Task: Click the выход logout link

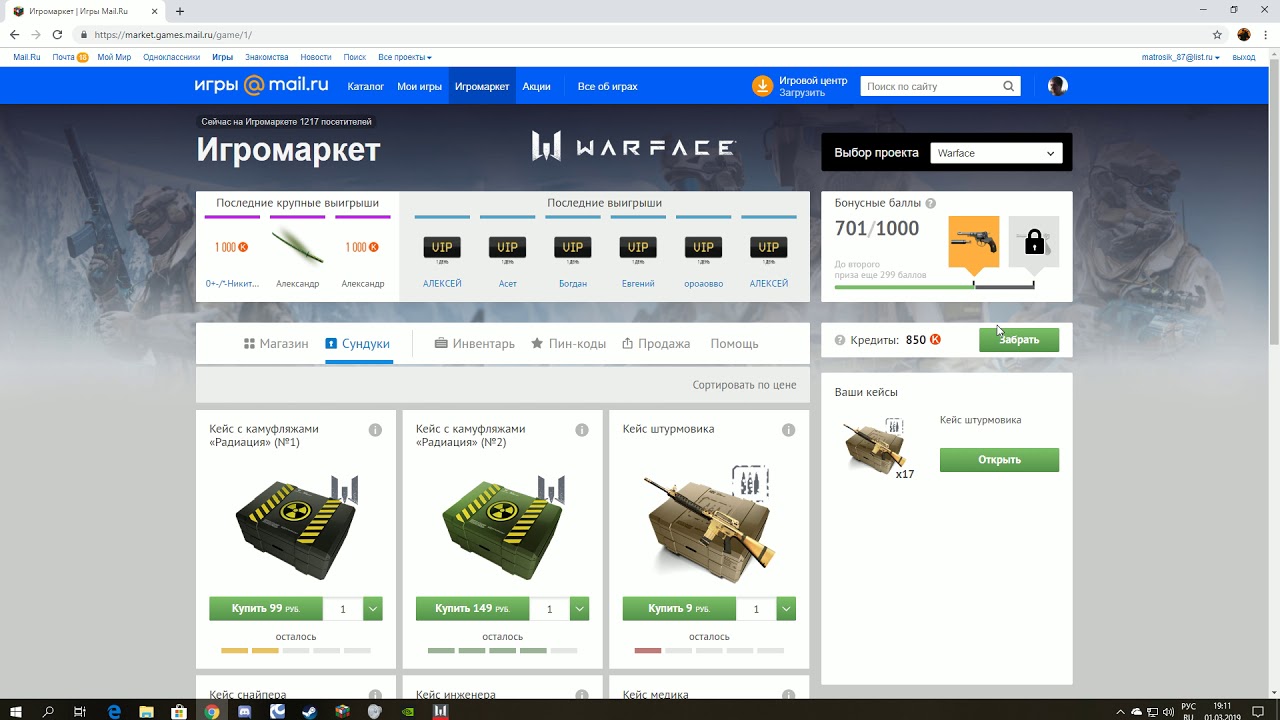Action: pos(1244,57)
